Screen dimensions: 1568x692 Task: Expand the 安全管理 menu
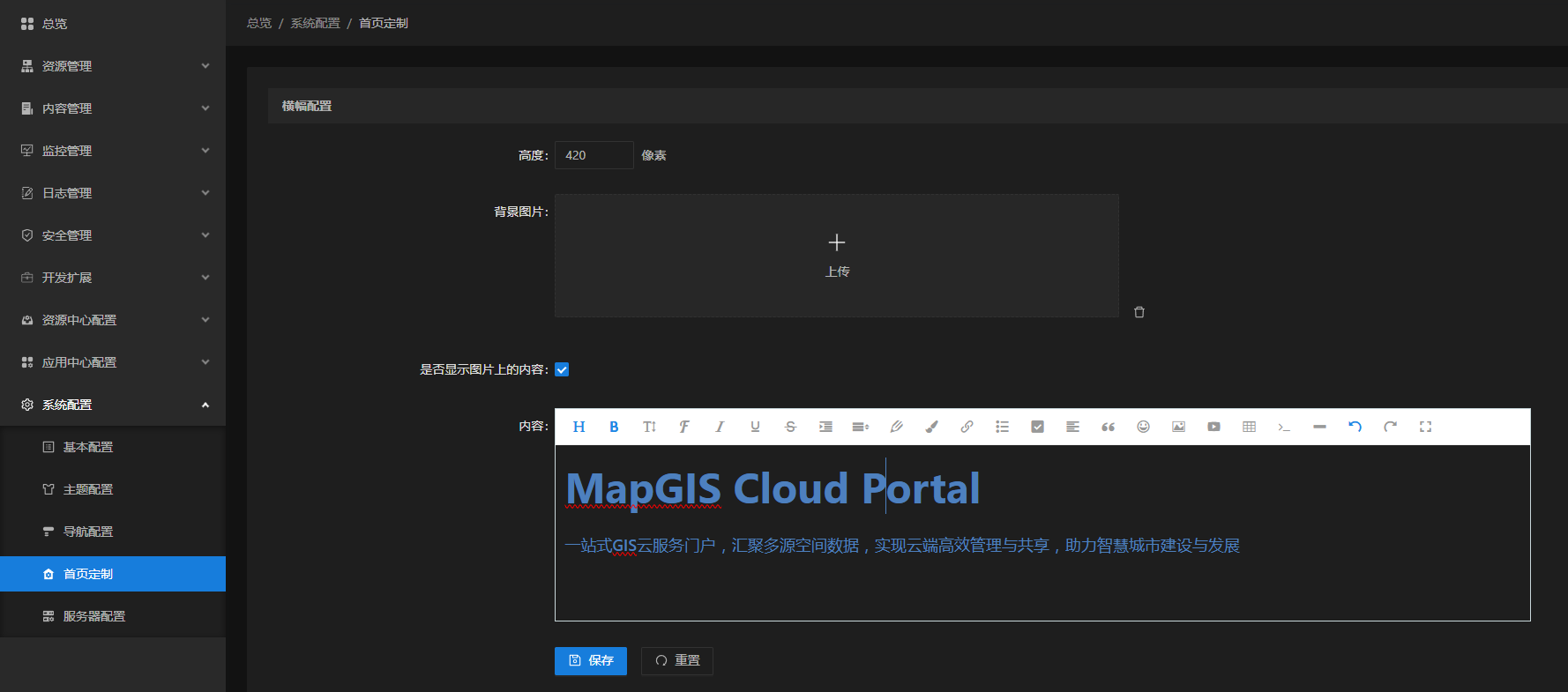[x=113, y=235]
